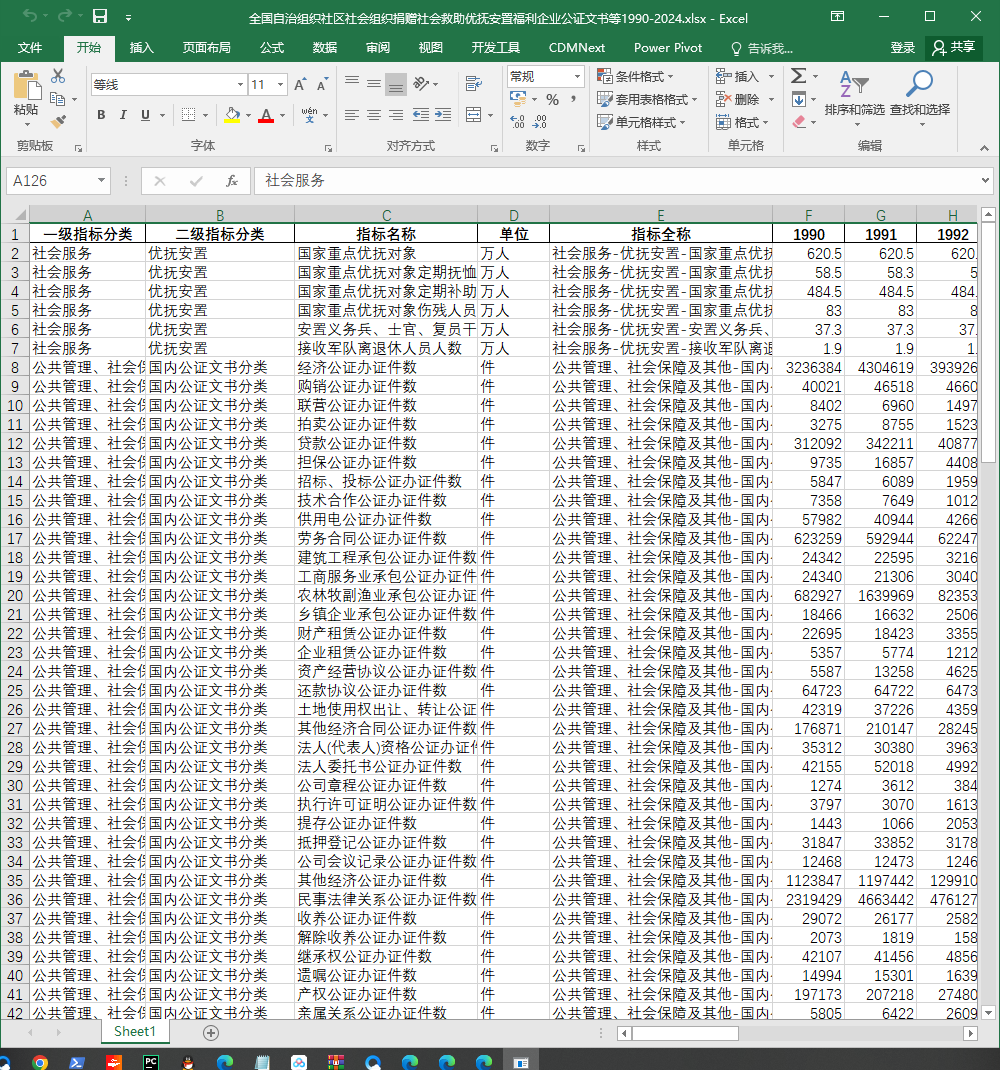
Task: Add a new sheet with plus button
Action: point(211,1033)
